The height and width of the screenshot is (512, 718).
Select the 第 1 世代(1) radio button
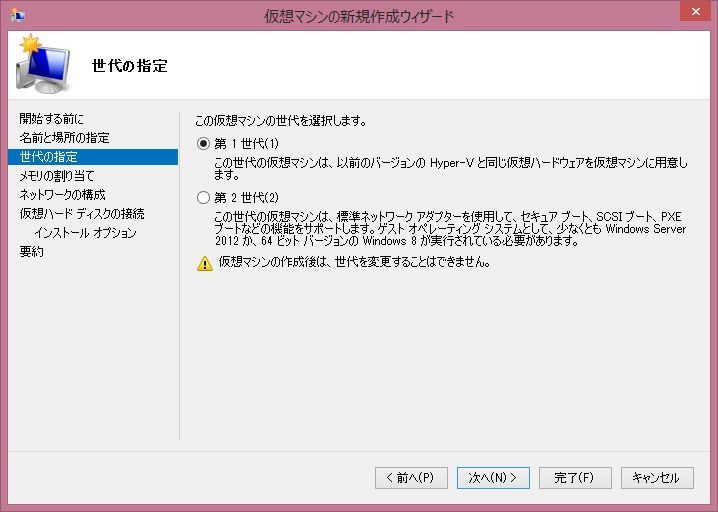pyautogui.click(x=204, y=143)
